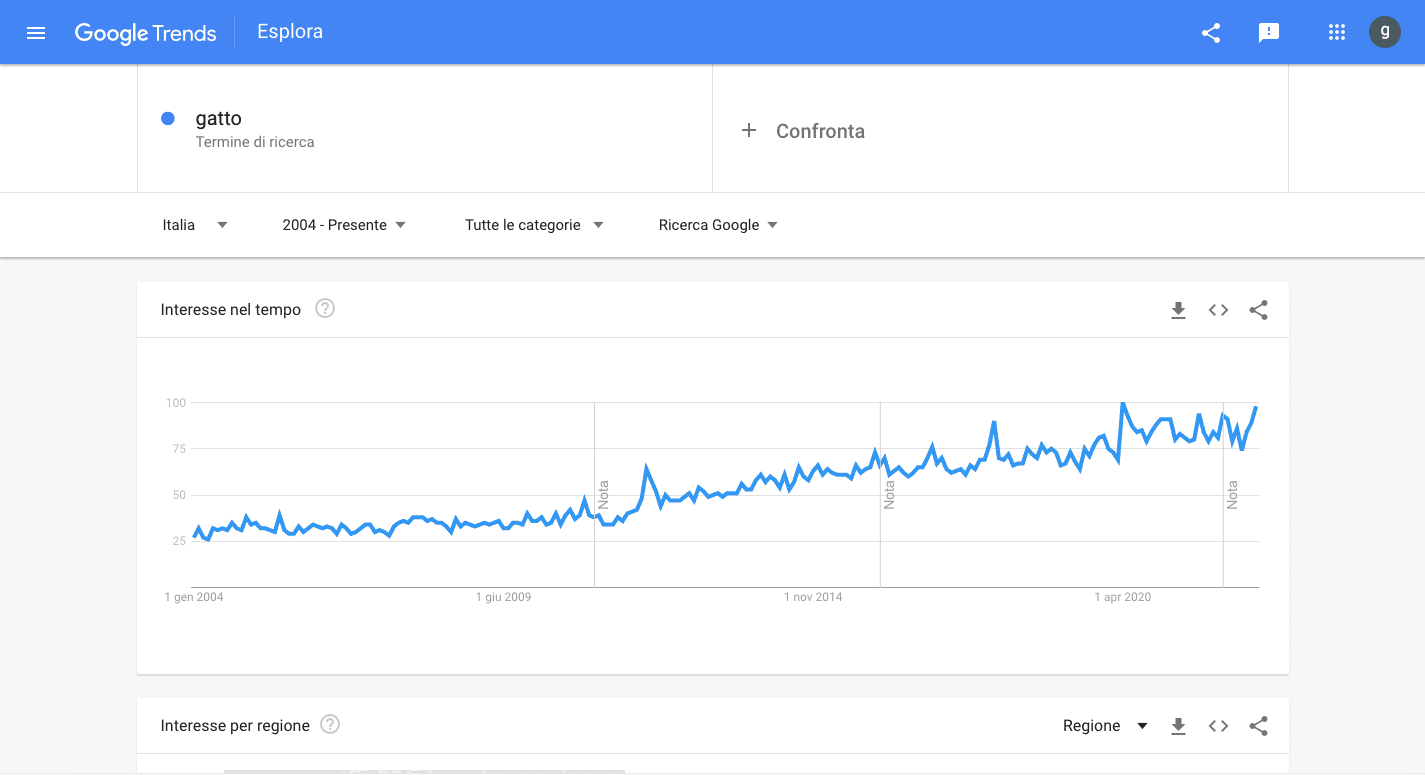Viewport: 1425px width, 775px height.
Task: Expand the Tutte le categorie dropdown
Action: [x=533, y=224]
